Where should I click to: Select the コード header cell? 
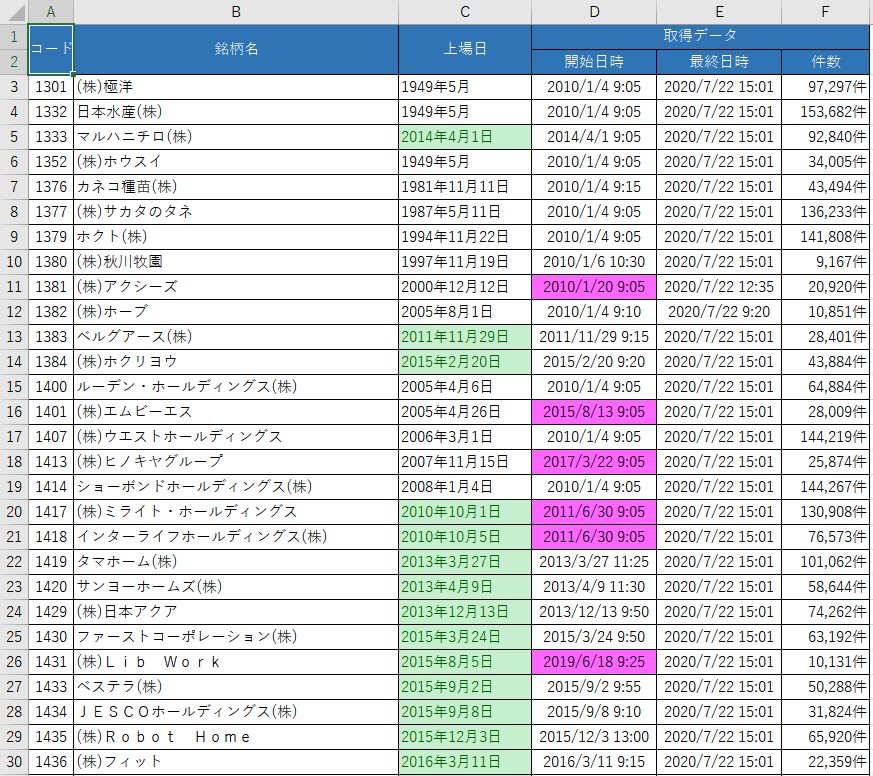pos(51,49)
